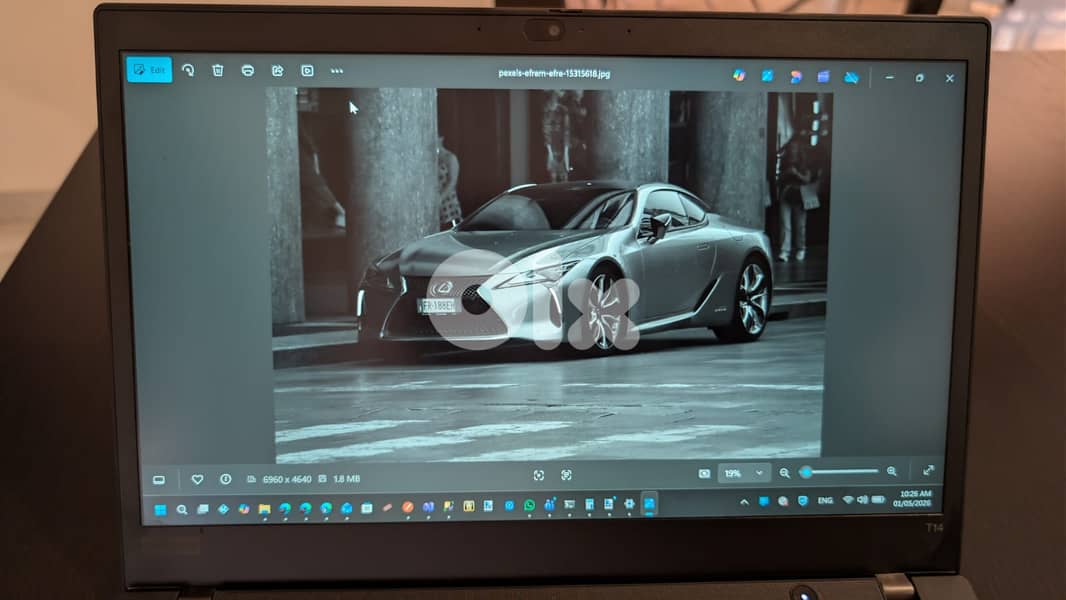Rotate the image with the rotate icon
This screenshot has height=600, width=1066.
coord(188,70)
